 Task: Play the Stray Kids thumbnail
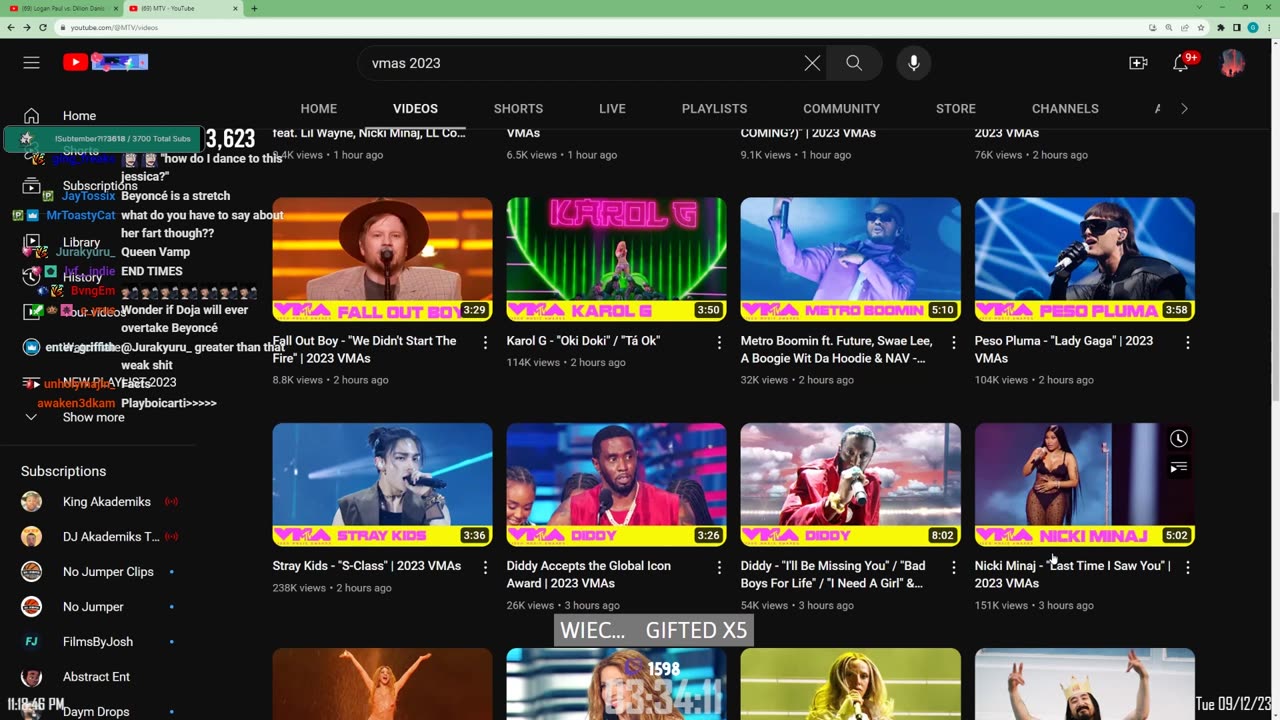click(x=382, y=484)
